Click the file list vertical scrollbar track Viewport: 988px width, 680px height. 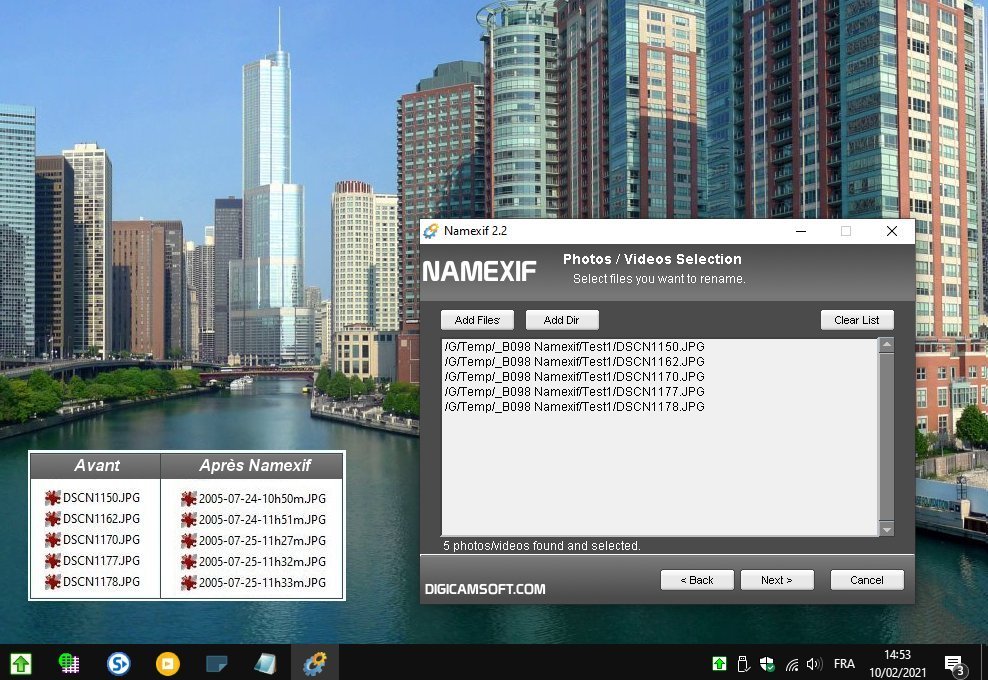[887, 437]
